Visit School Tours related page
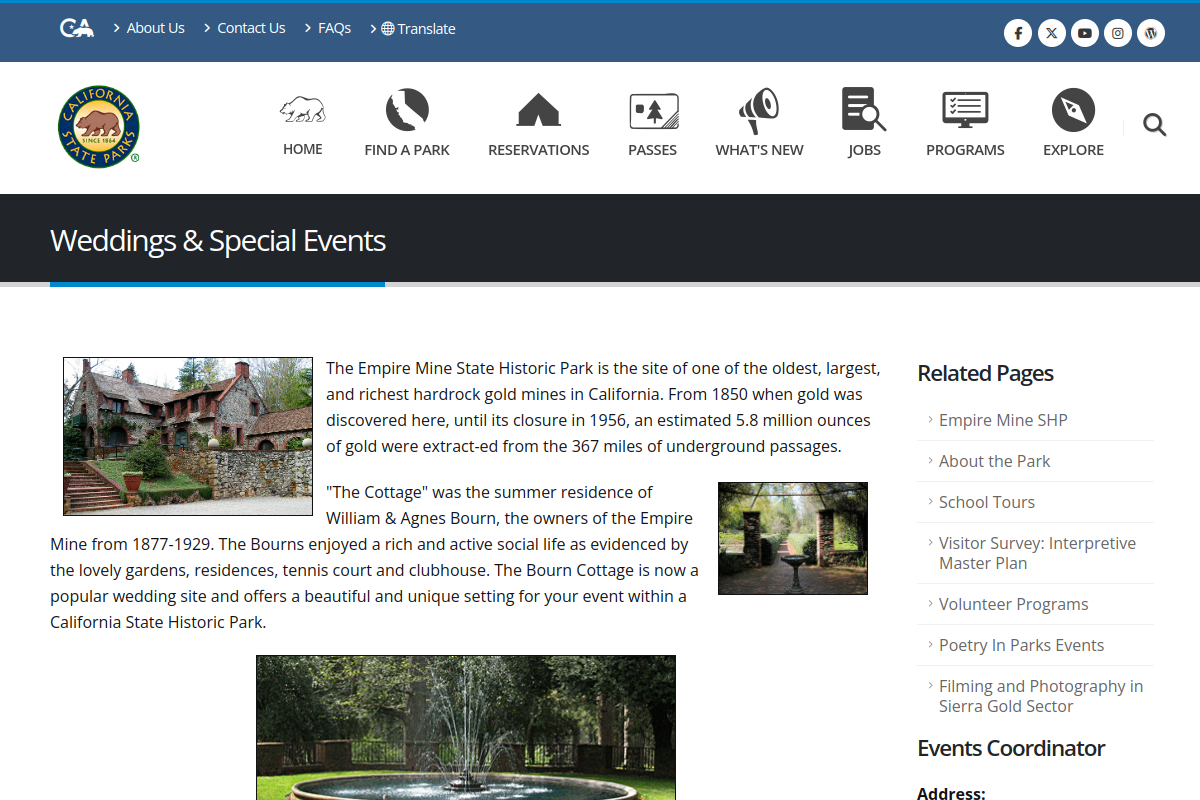Viewport: 1200px width, 800px height. tap(986, 502)
